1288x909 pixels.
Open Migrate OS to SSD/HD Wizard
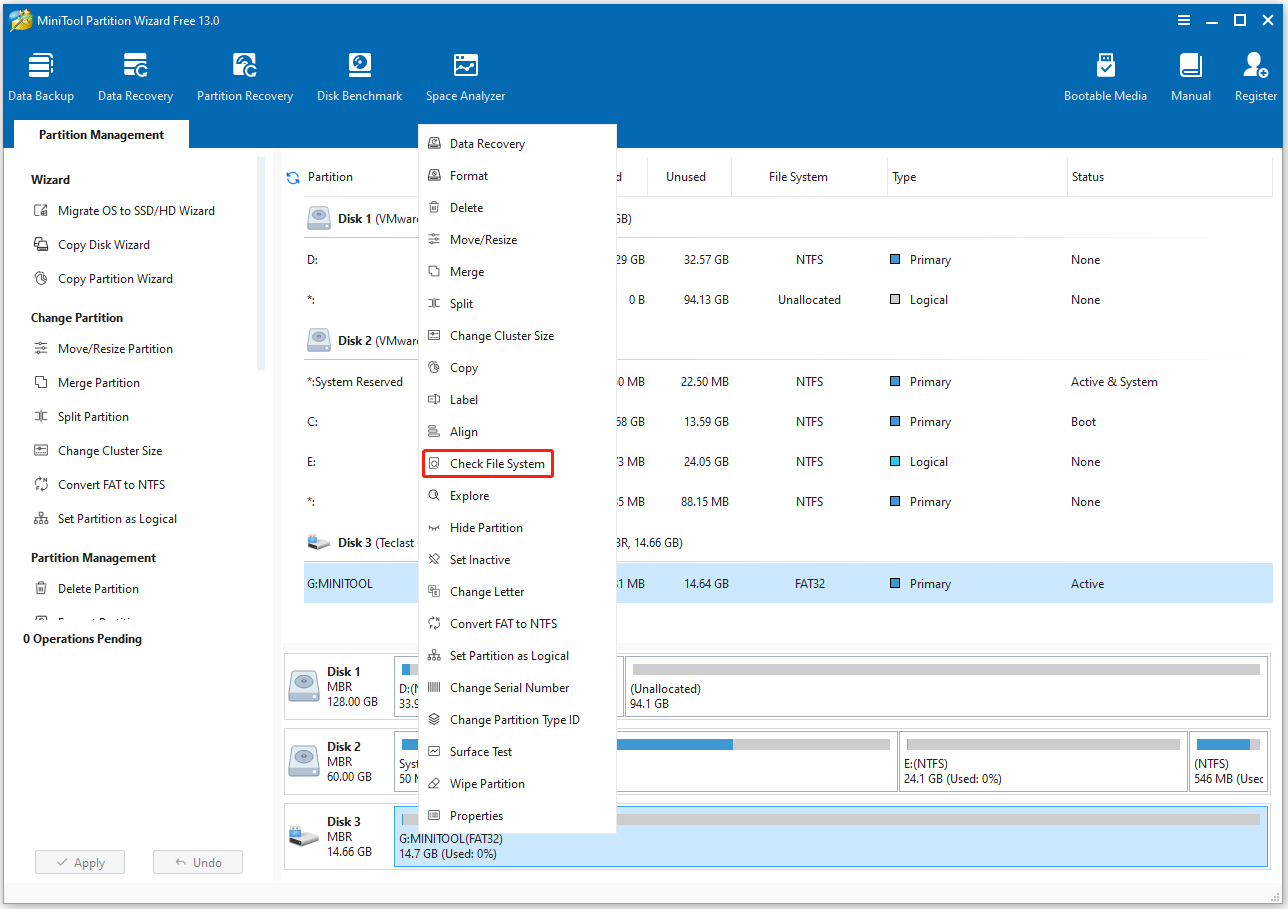tap(135, 211)
